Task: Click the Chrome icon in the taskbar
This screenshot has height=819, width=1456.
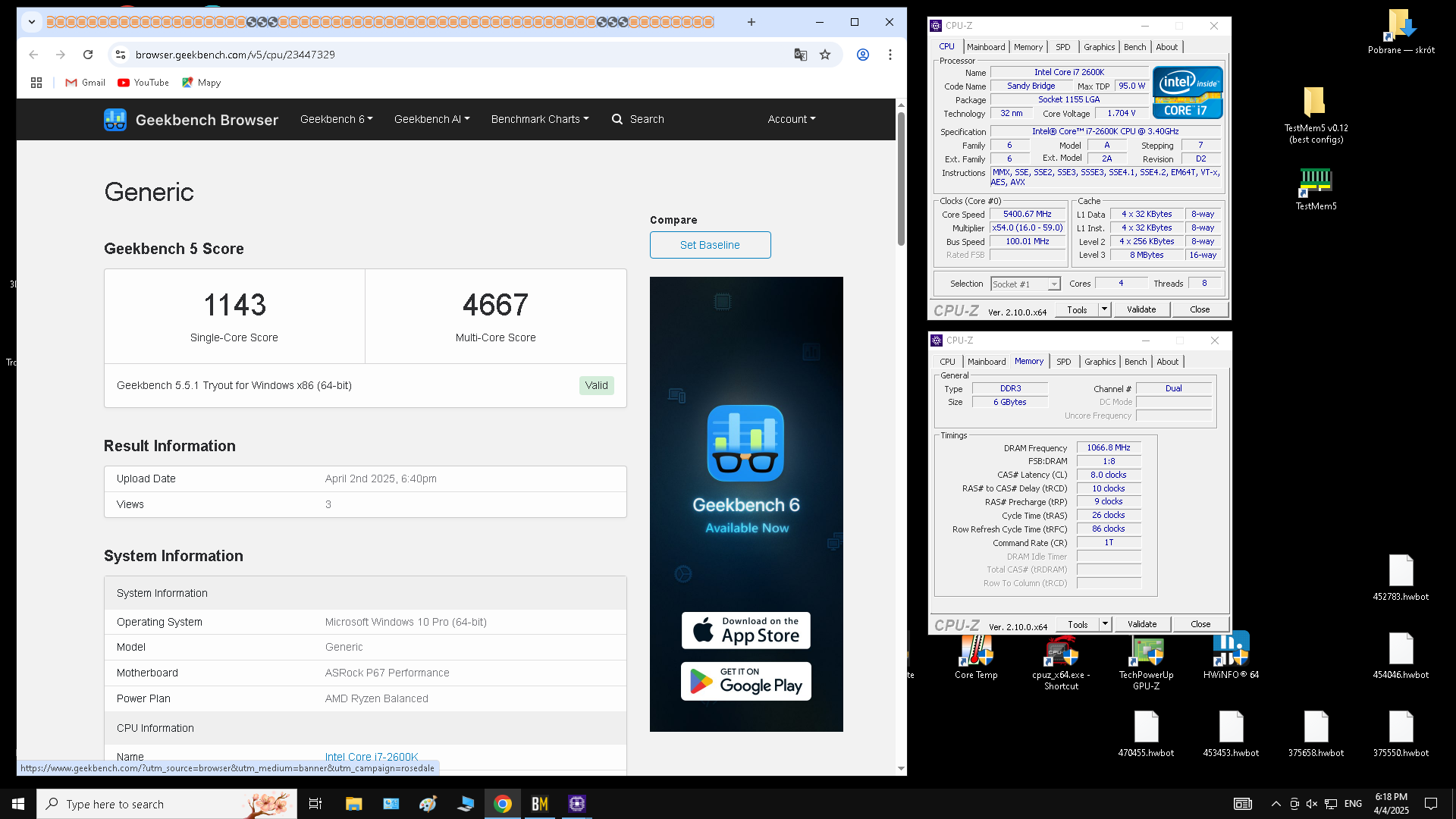Action: (x=502, y=804)
